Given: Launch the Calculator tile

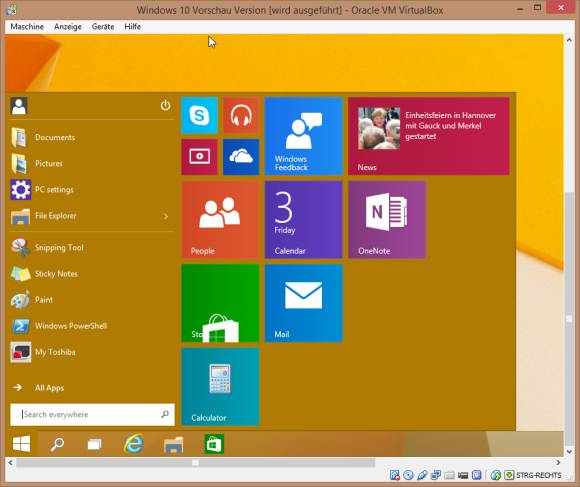Looking at the screenshot, I should 220,386.
